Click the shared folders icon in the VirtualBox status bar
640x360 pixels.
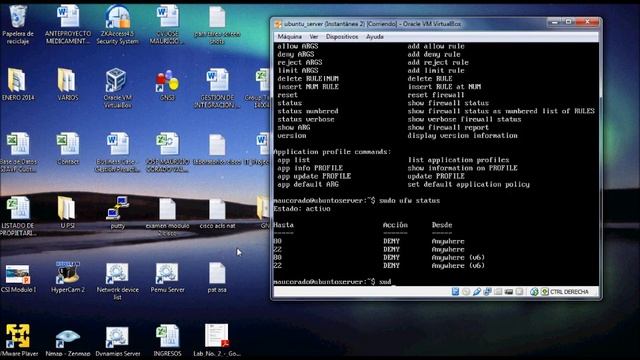(x=498, y=292)
